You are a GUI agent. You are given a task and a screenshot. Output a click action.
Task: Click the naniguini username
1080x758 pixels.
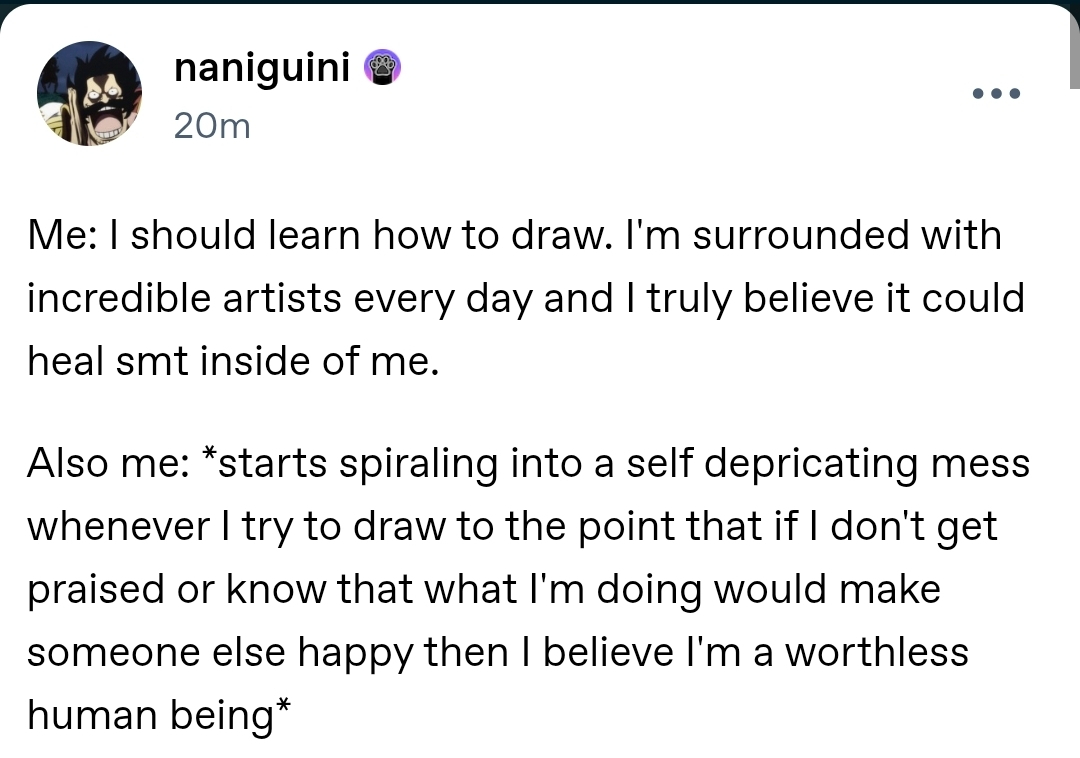262,68
